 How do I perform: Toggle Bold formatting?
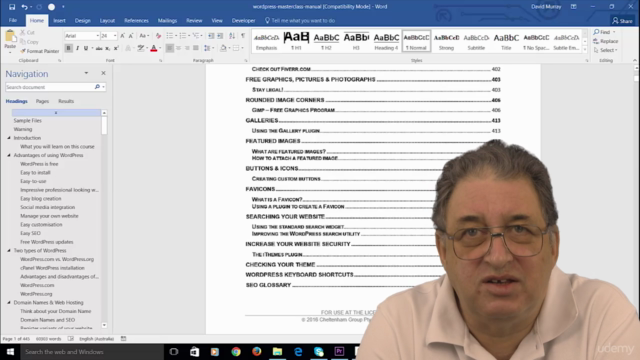(x=68, y=48)
